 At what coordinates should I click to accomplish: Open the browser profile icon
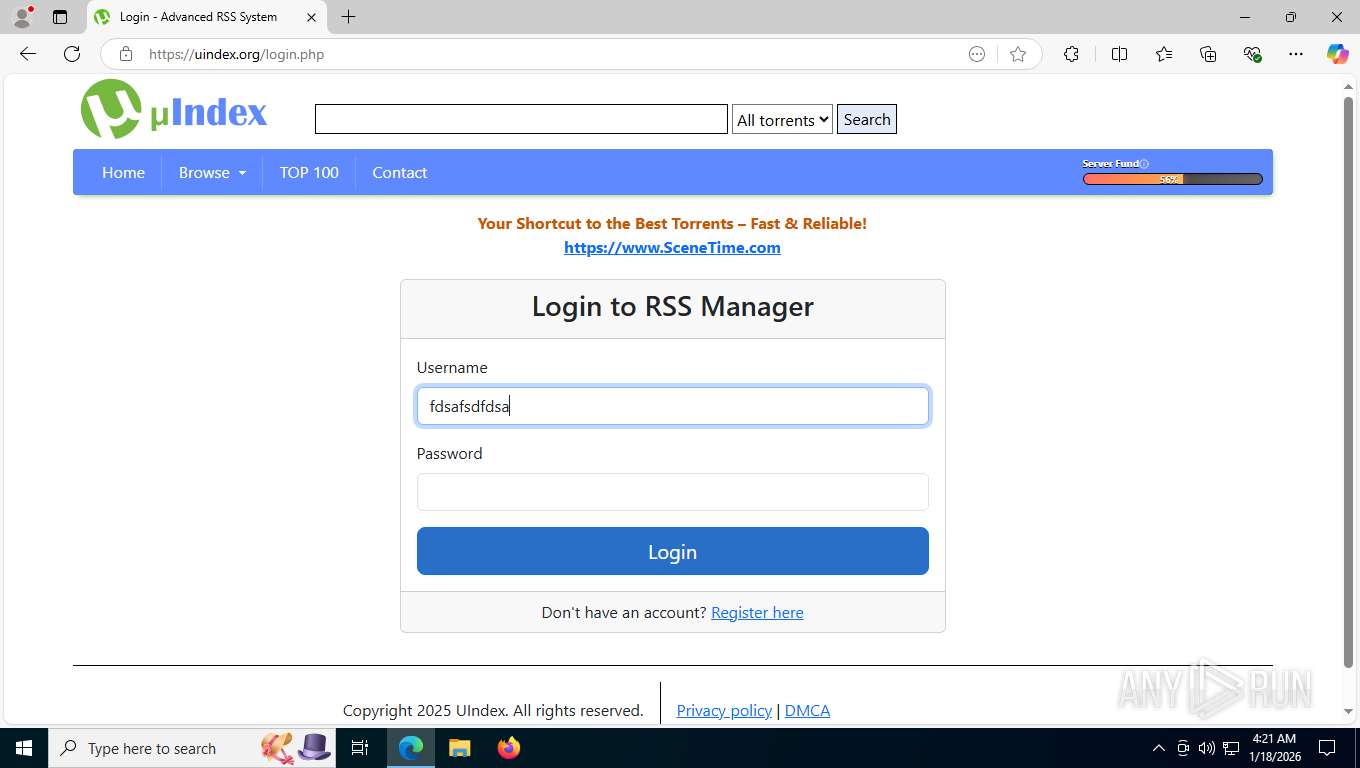tap(22, 17)
